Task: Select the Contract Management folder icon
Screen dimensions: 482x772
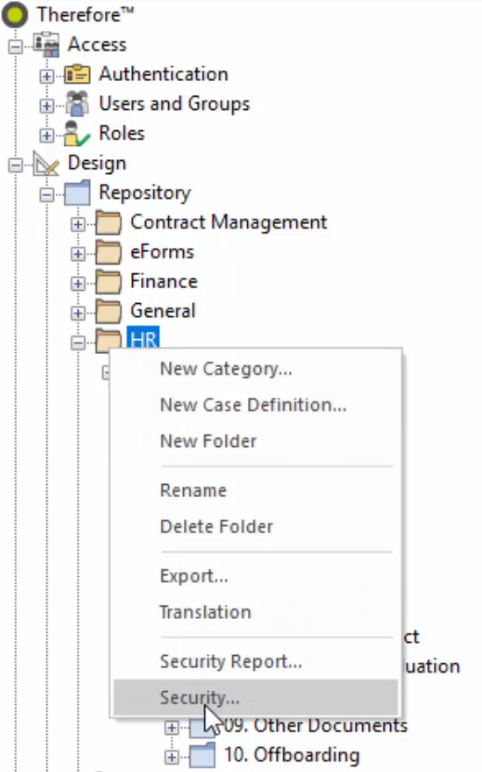Action: [x=108, y=223]
